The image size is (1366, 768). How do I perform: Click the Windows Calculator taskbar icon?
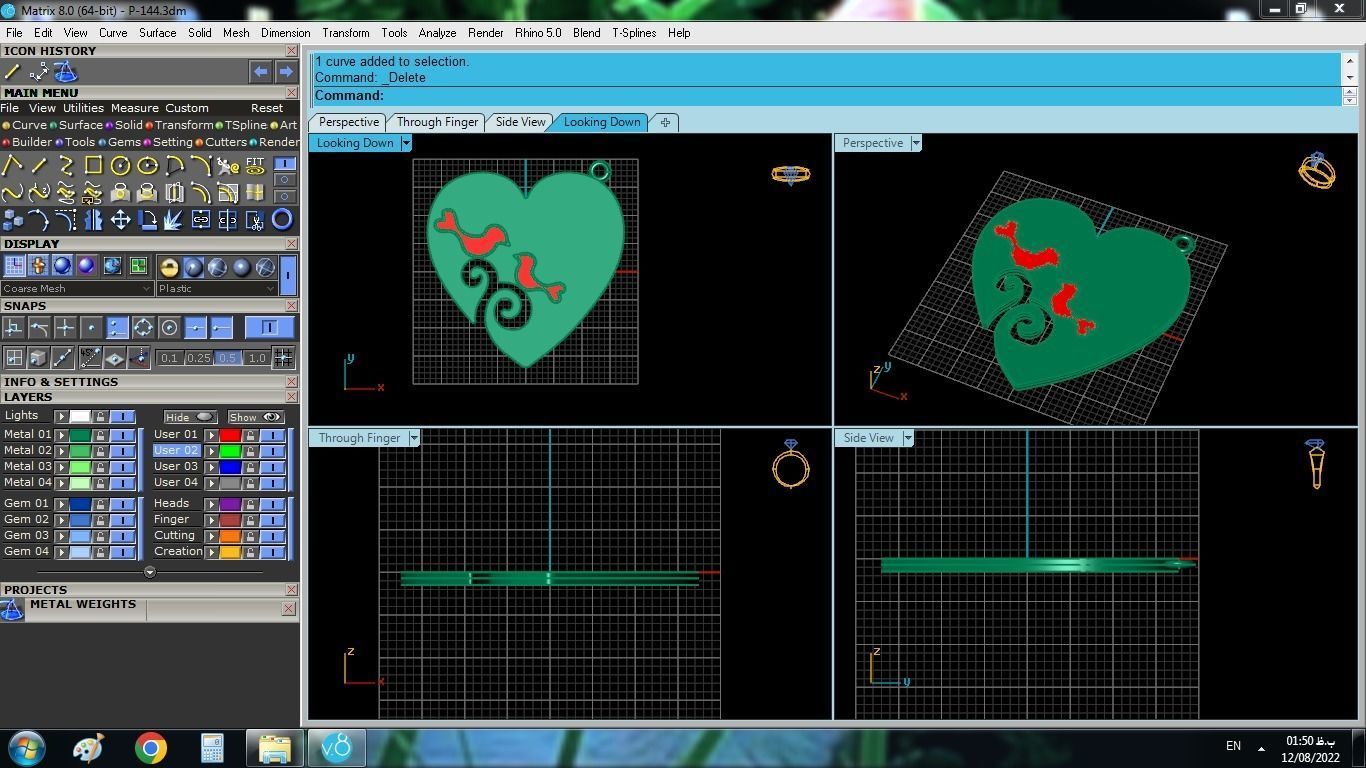coord(212,748)
